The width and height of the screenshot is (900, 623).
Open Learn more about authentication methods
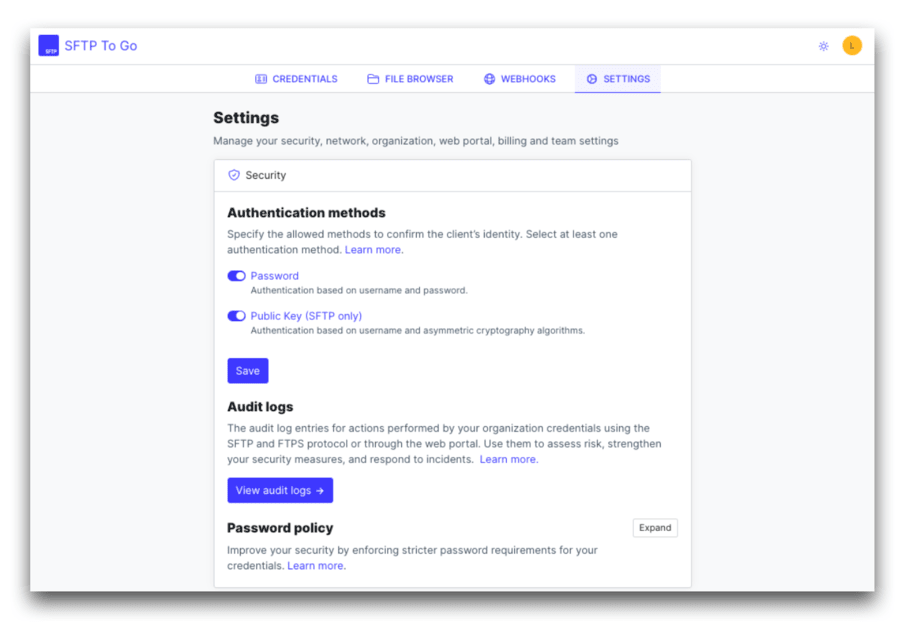[373, 249]
